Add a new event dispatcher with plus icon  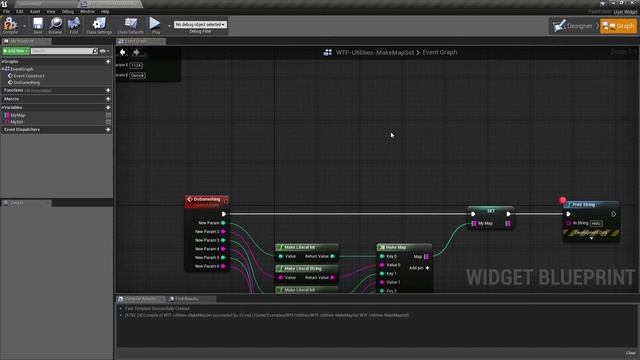pyautogui.click(x=108, y=130)
